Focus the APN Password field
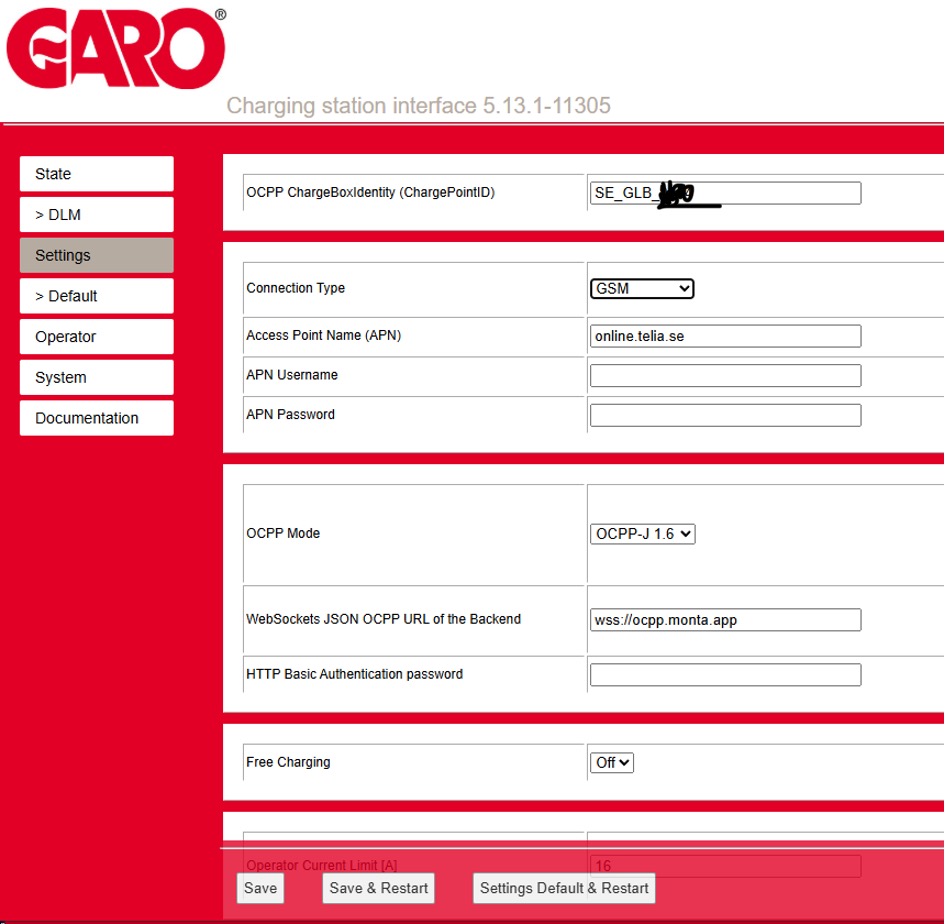The image size is (945, 924). click(x=725, y=415)
